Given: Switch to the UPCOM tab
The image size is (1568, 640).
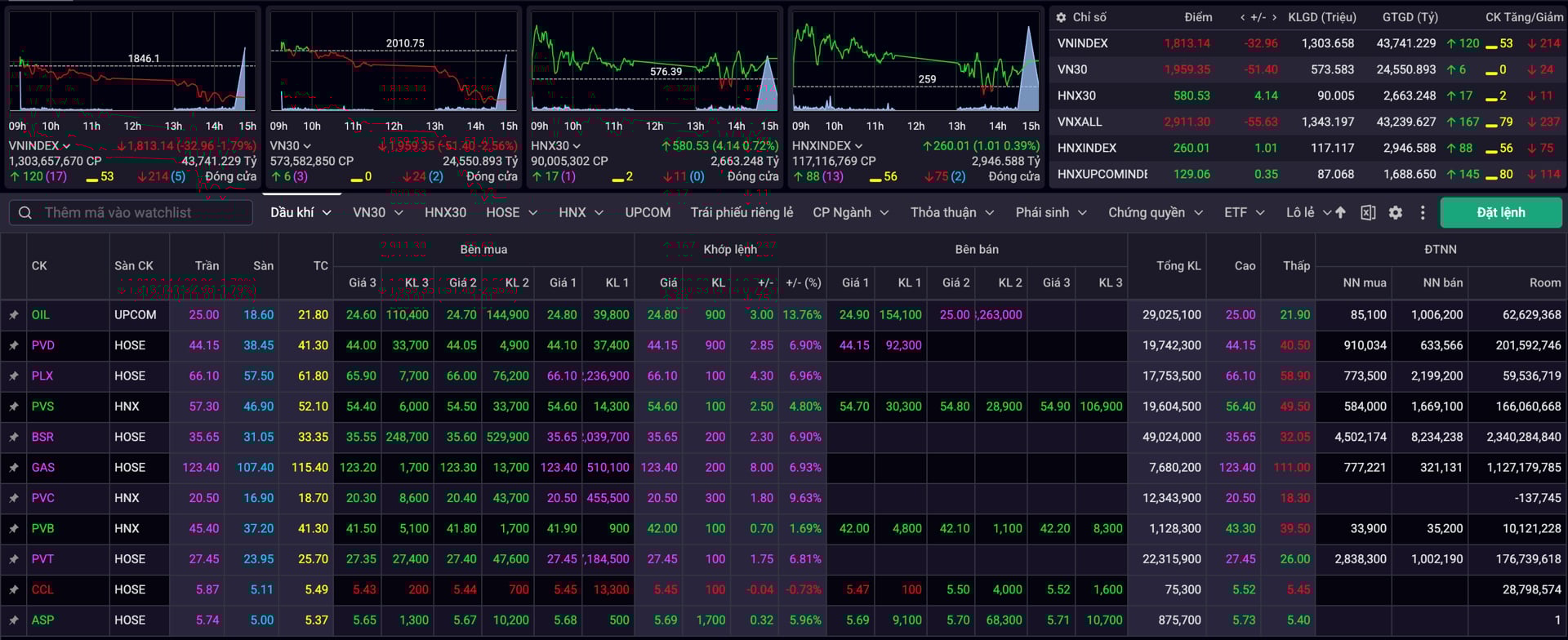Looking at the screenshot, I should point(648,212).
